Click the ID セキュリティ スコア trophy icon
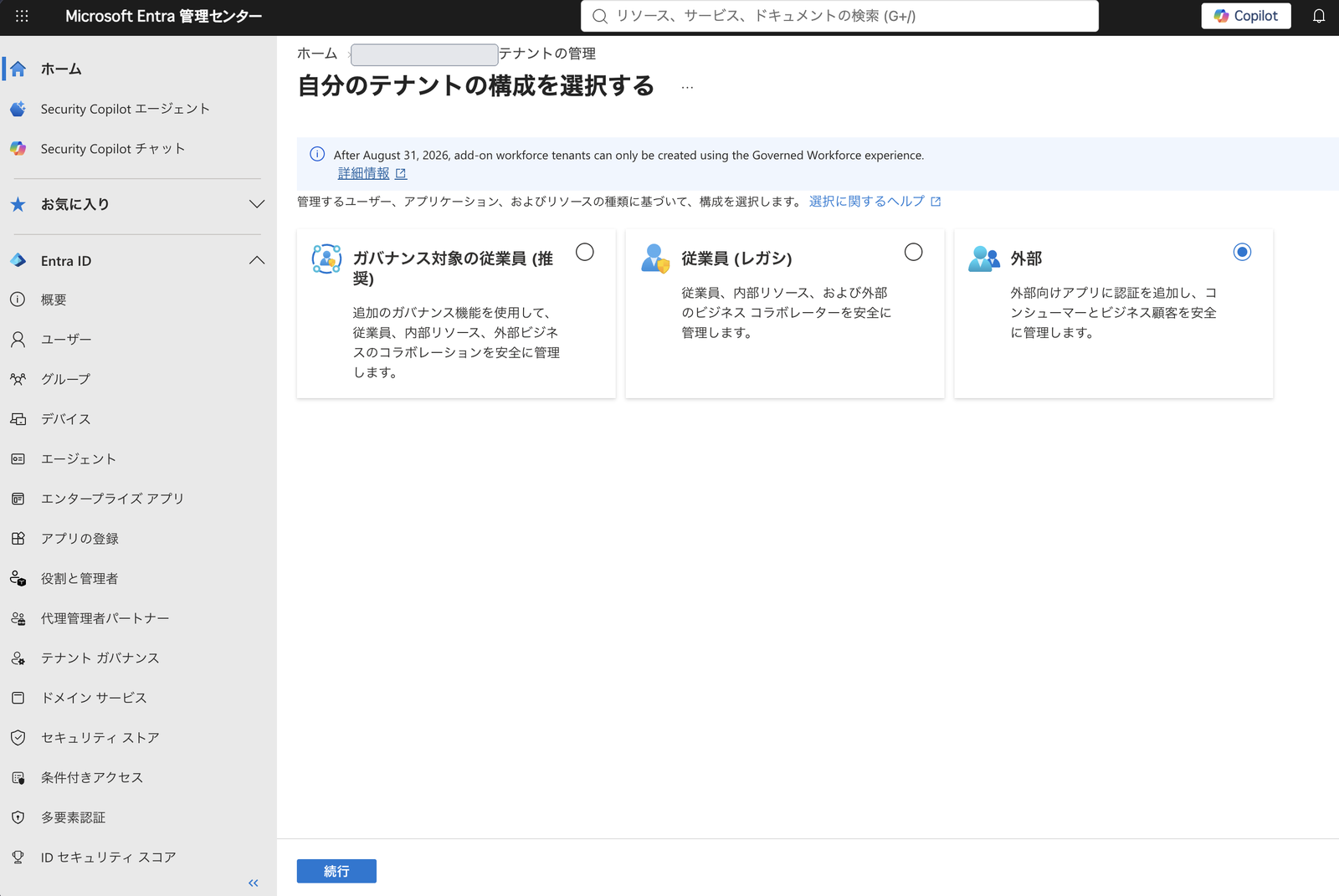The width and height of the screenshot is (1339, 896). click(x=18, y=858)
